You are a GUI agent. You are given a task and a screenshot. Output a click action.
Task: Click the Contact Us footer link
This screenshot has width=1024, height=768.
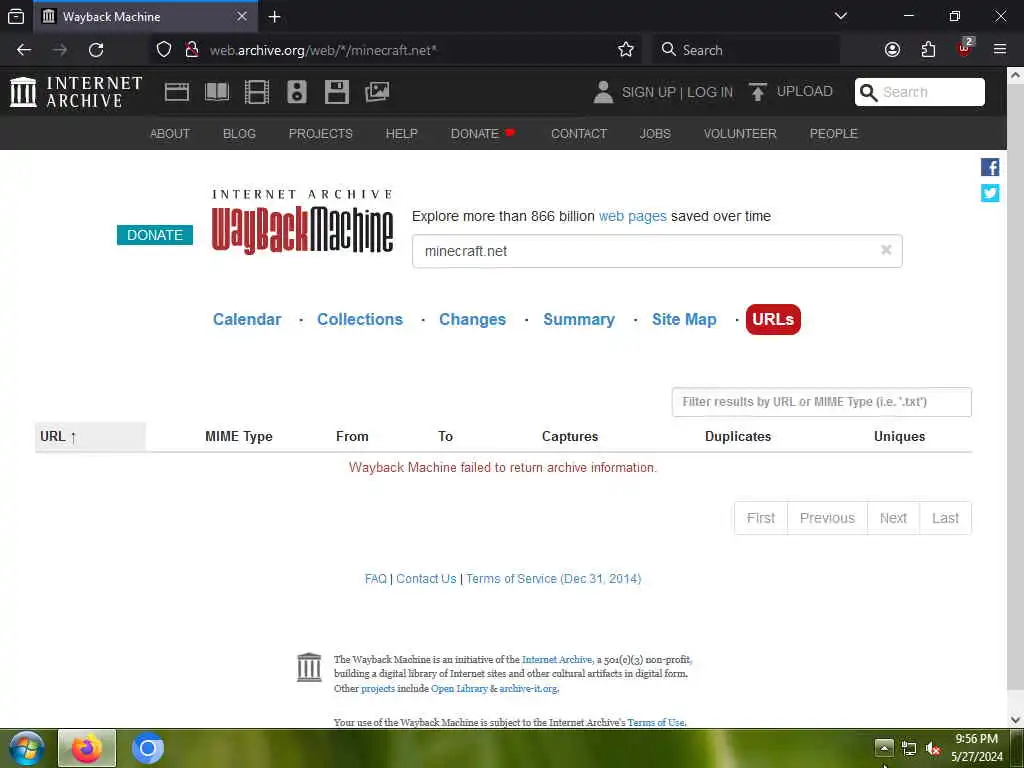pos(426,579)
